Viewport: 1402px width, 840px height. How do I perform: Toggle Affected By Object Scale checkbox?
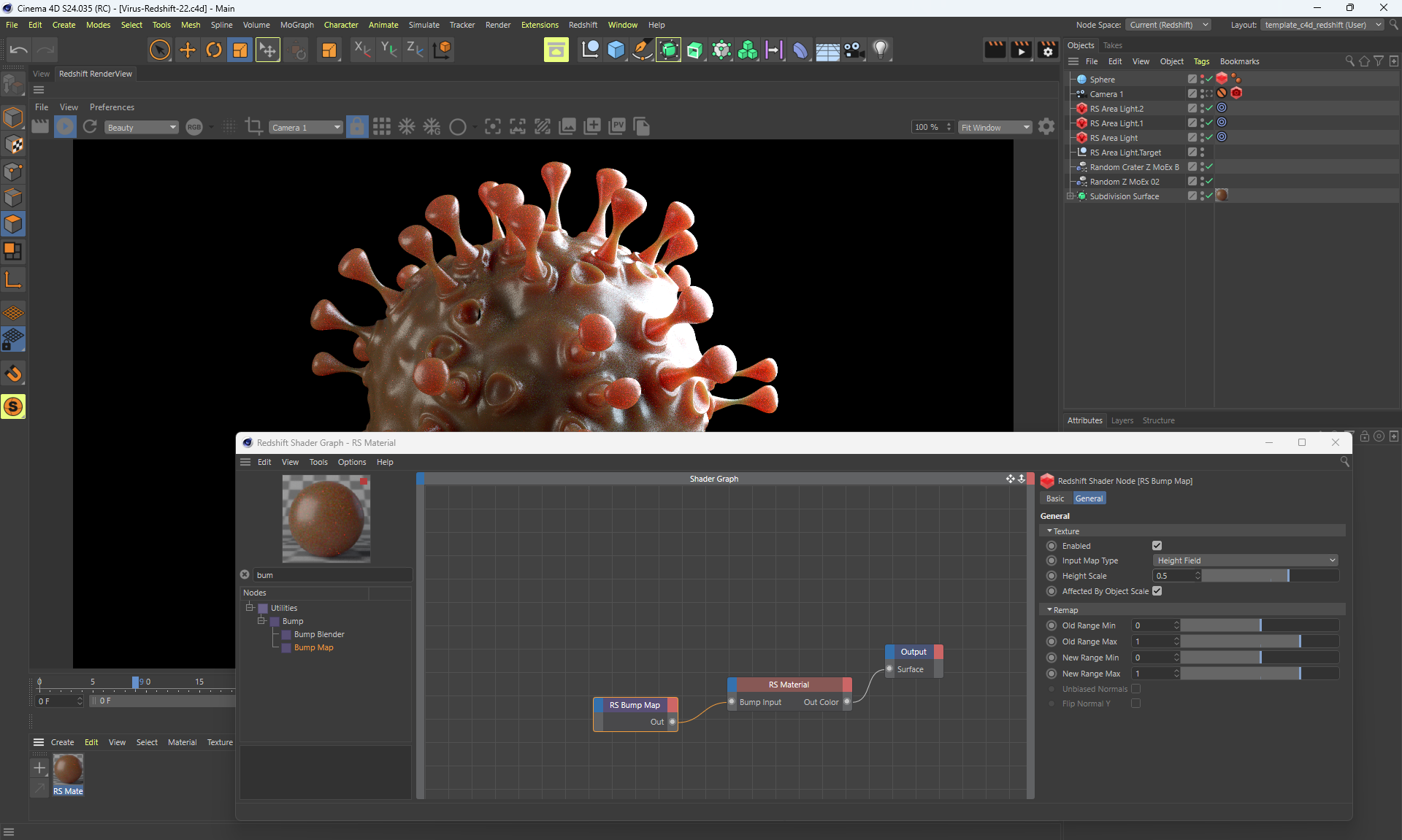click(x=1157, y=591)
